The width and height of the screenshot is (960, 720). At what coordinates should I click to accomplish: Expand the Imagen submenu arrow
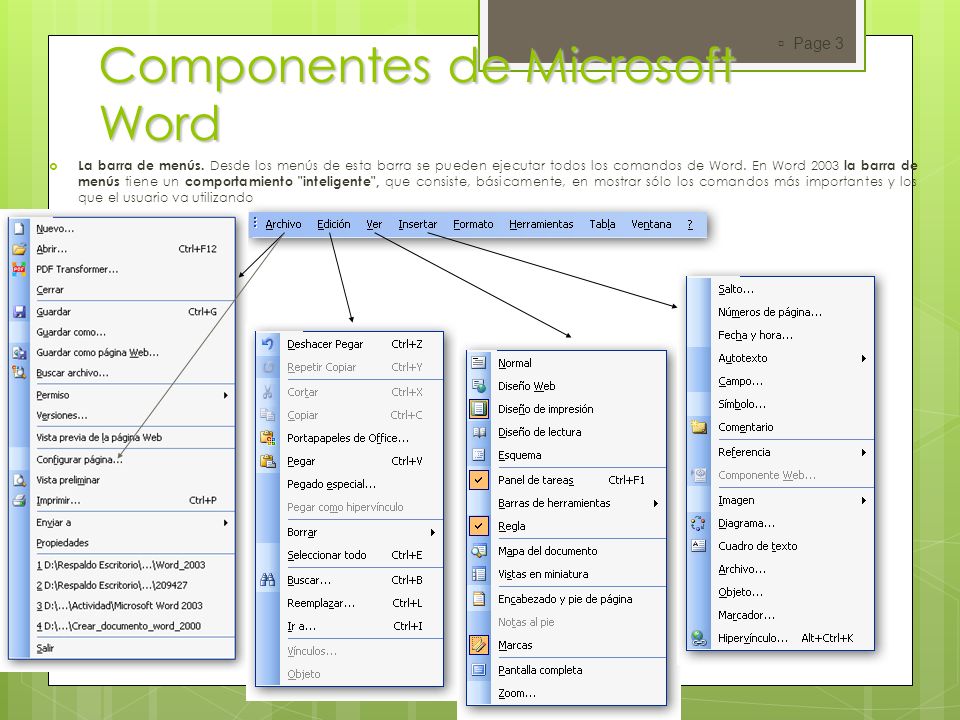864,500
